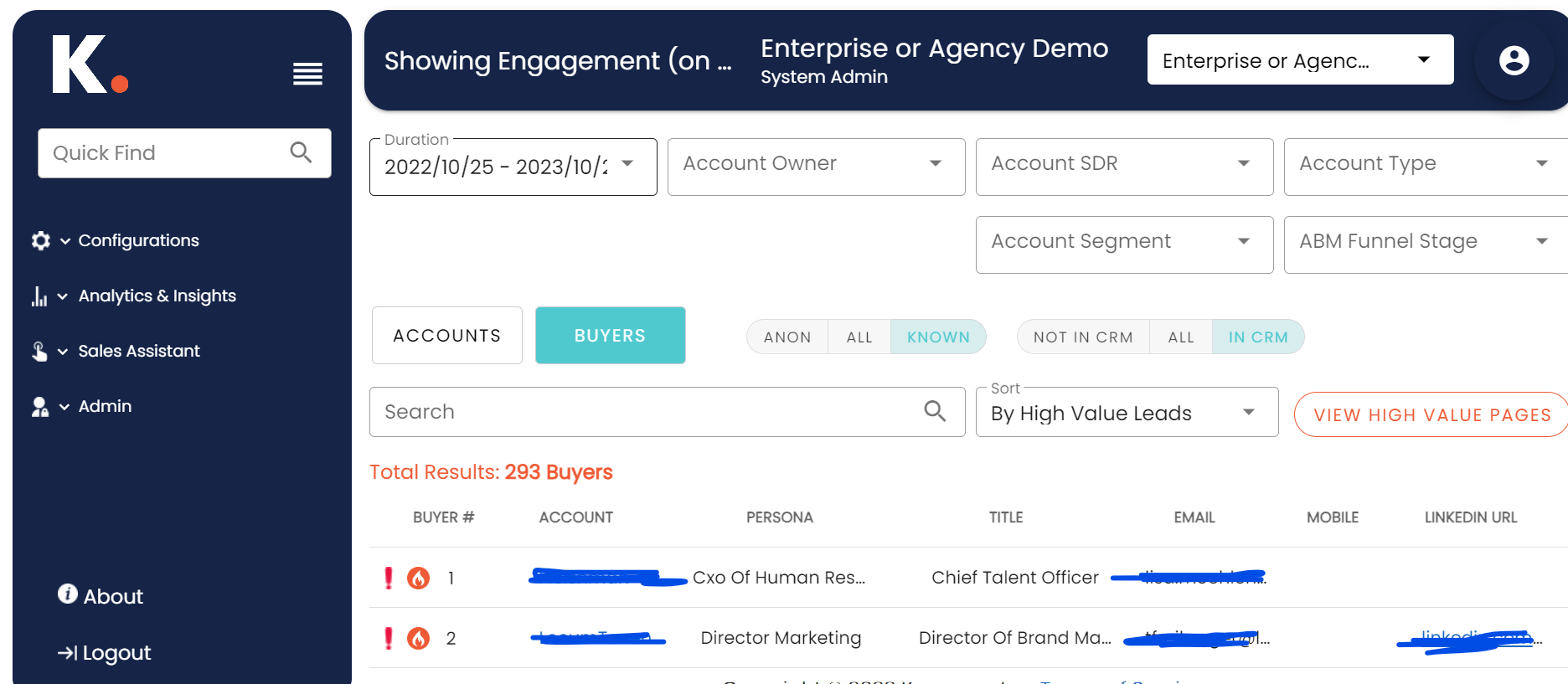Switch filter to NOT IN CRM
Screen dimensions: 1568x684
(1082, 337)
